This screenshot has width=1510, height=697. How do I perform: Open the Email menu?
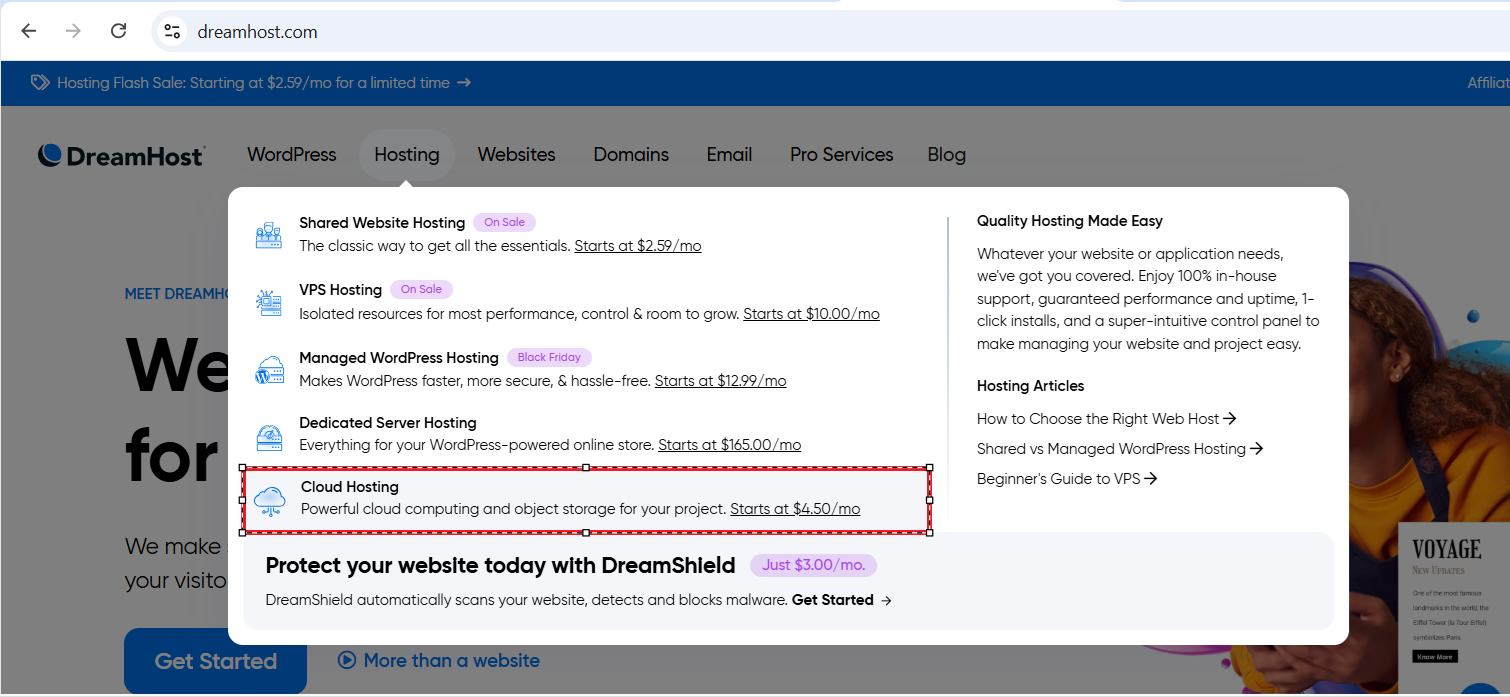coord(729,155)
